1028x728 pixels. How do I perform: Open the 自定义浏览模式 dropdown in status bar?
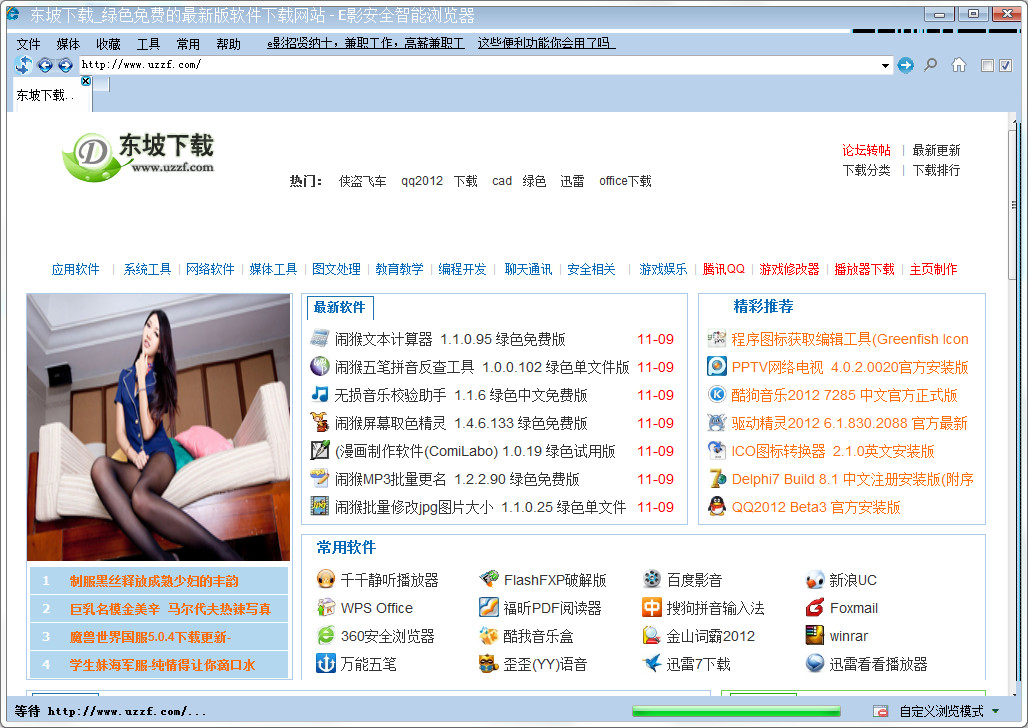coord(996,711)
